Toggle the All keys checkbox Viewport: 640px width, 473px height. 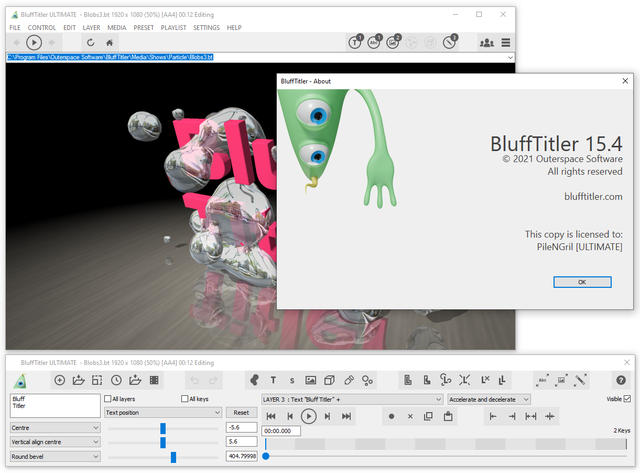(x=184, y=399)
